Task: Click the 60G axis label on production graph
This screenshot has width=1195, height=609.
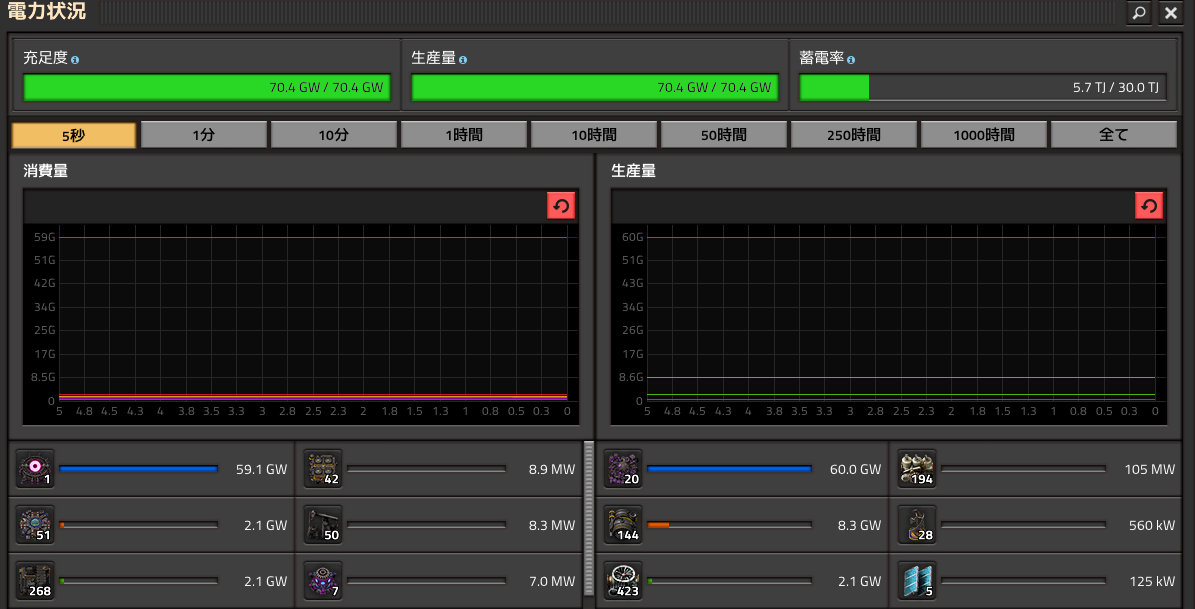Action: point(633,237)
